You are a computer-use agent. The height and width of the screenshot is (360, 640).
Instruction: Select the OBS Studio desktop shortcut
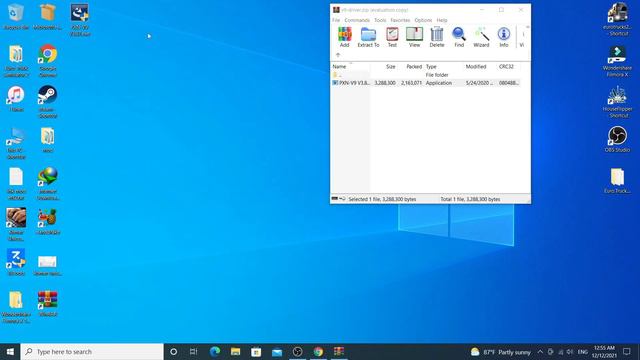(618, 139)
